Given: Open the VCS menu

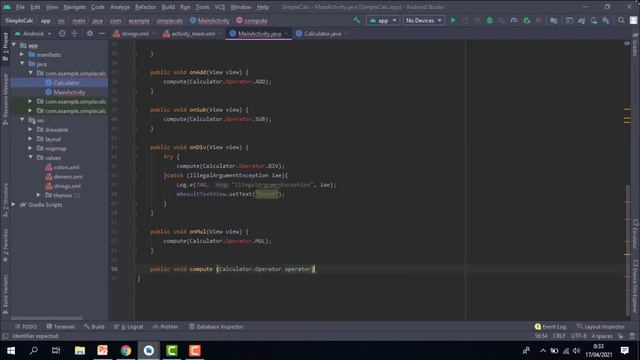Looking at the screenshot, I should (220, 7).
